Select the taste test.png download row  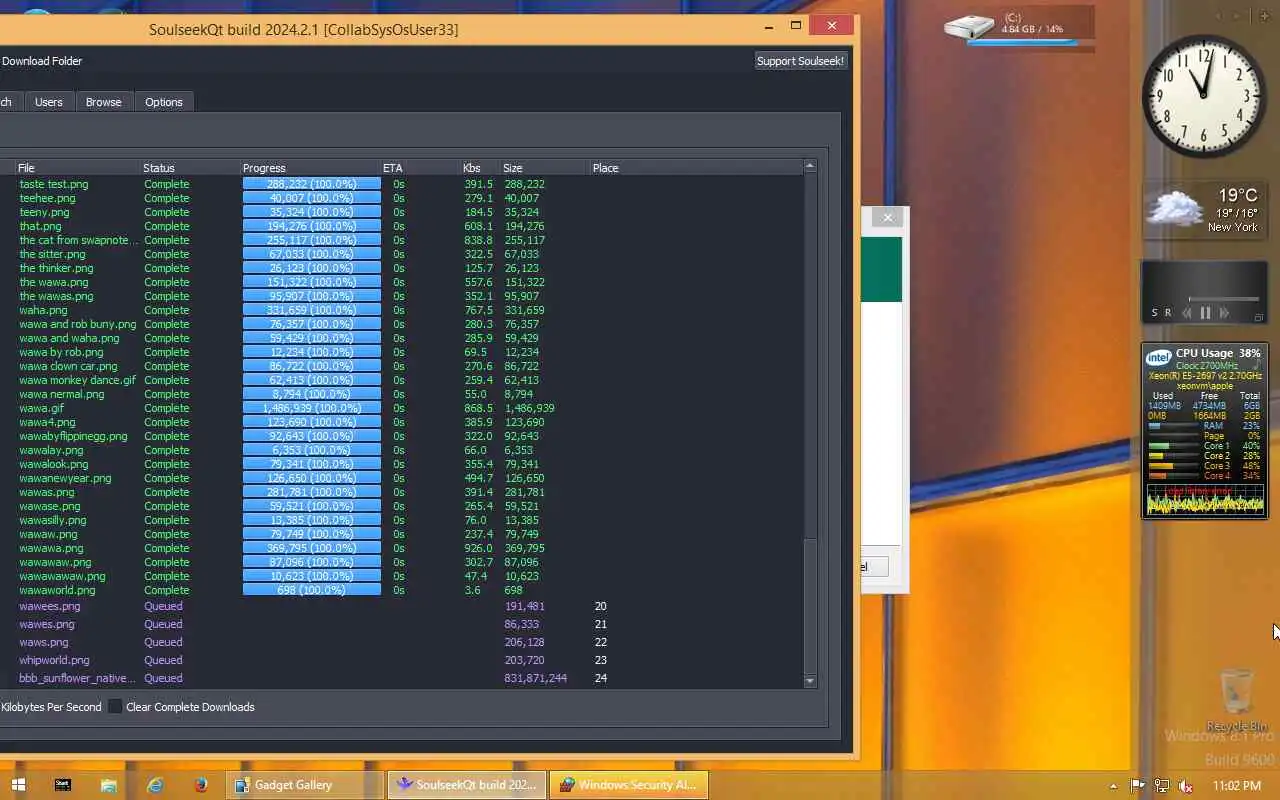401,184
